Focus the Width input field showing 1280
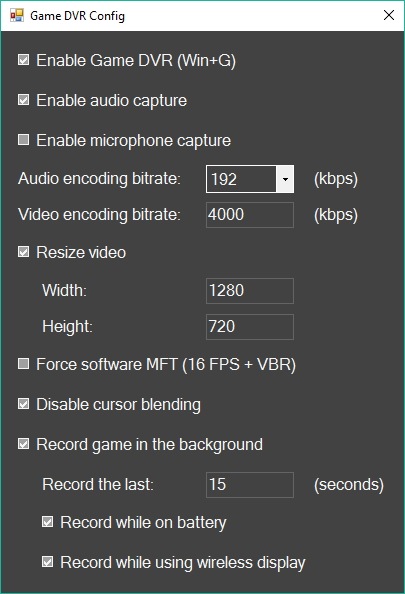Image resolution: width=405 pixels, height=594 pixels. coord(250,291)
